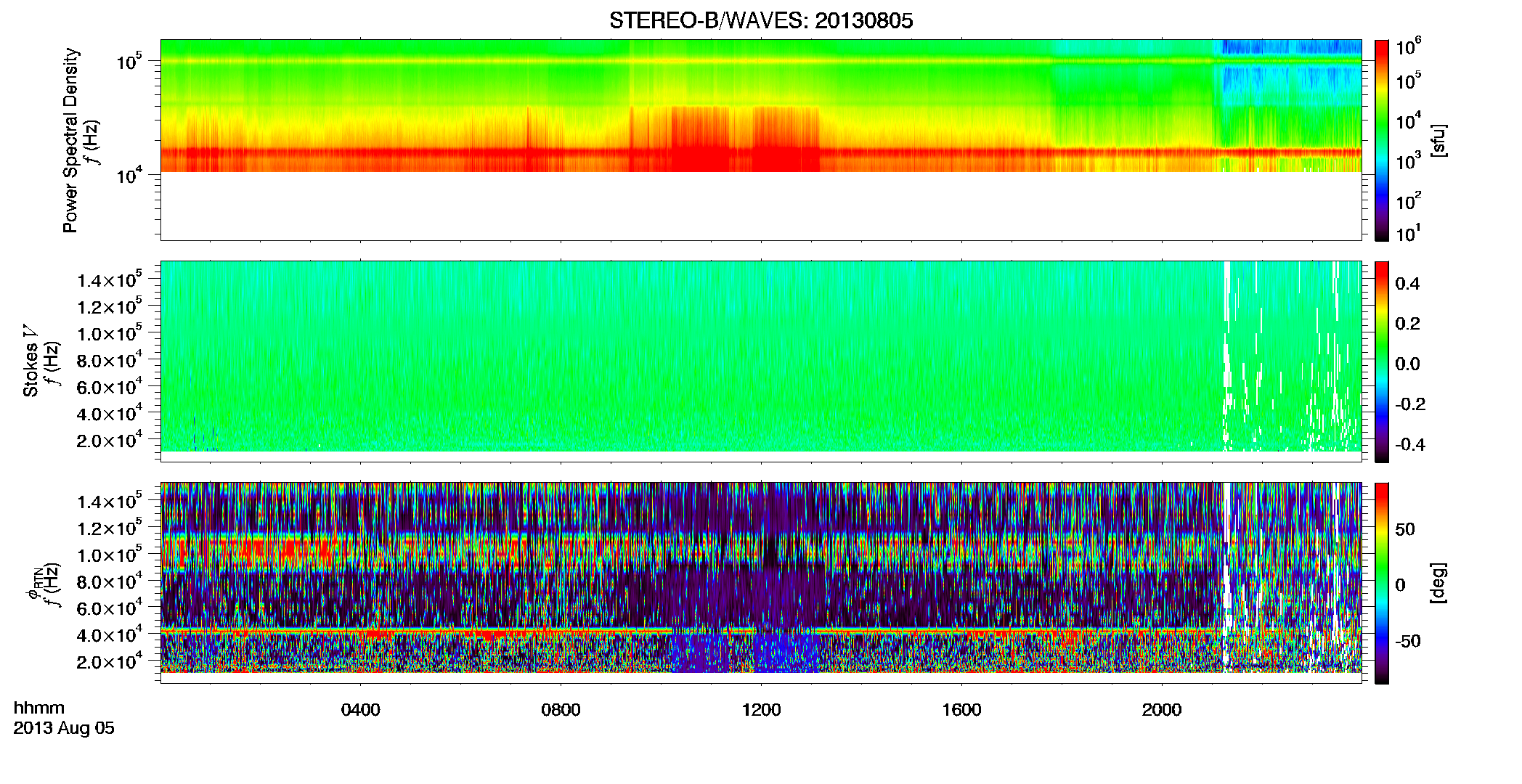The height and width of the screenshot is (784, 1522).
Task: Click the 0800 time axis label
Action: pos(561,710)
